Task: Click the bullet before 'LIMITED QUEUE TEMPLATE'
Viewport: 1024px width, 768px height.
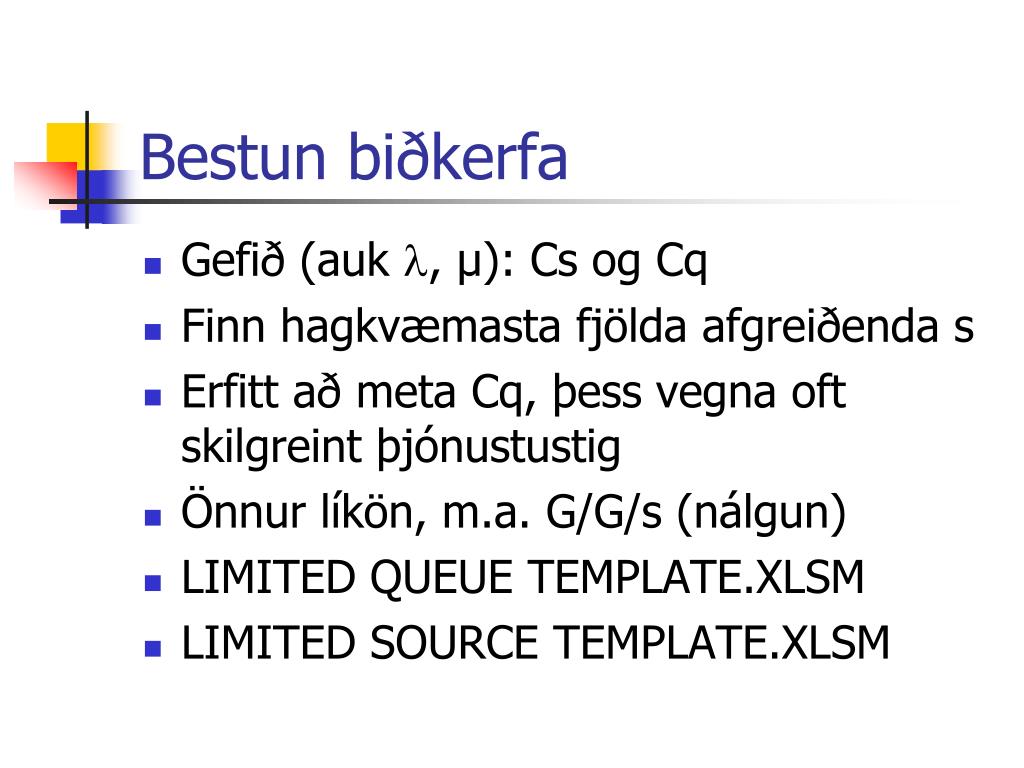Action: click(x=153, y=583)
